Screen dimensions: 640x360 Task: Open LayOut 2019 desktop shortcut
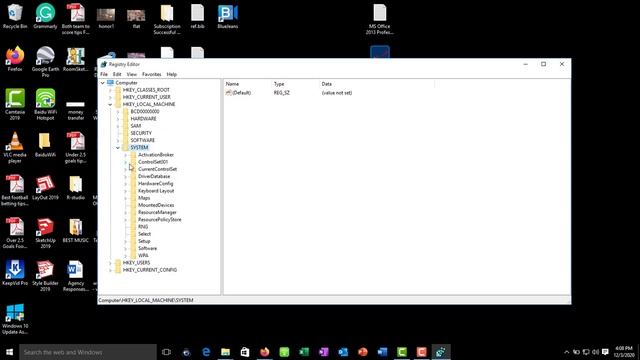tap(45, 188)
